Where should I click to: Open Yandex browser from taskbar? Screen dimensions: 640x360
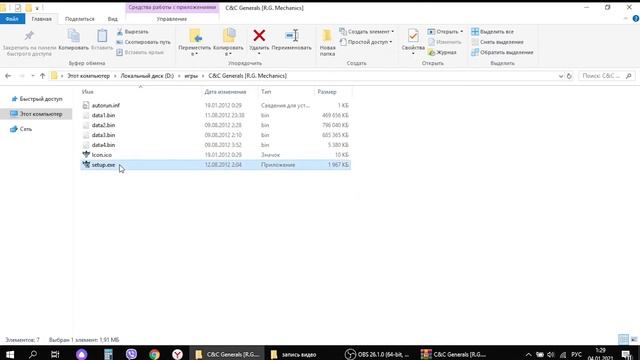[177, 354]
